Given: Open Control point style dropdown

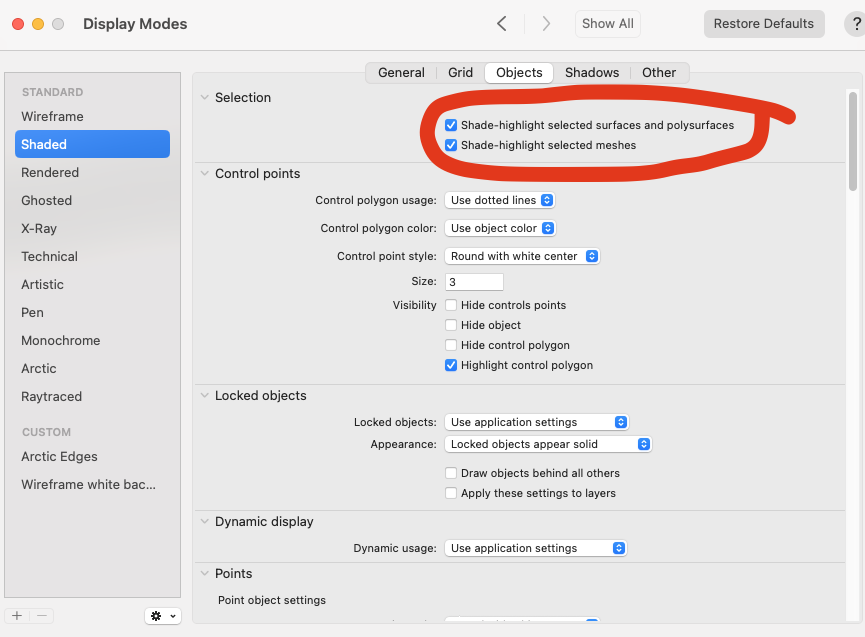Looking at the screenshot, I should [x=522, y=256].
